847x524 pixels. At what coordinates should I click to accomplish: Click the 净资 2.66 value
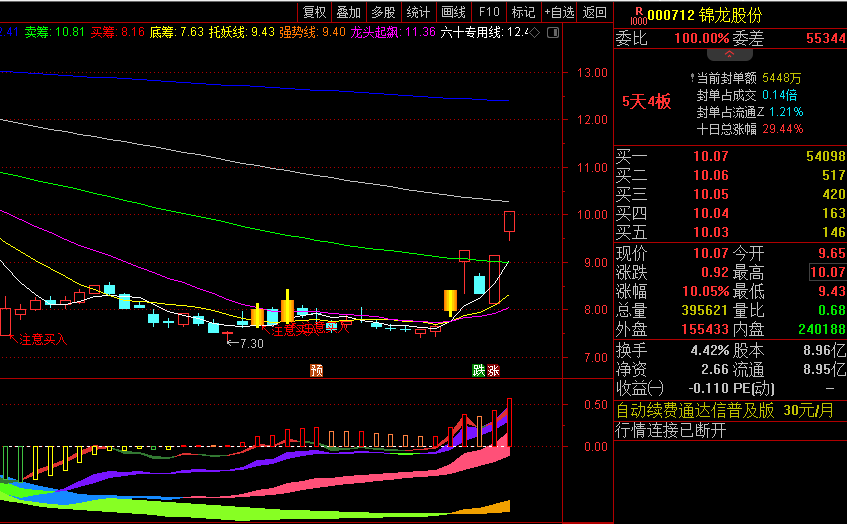715,369
